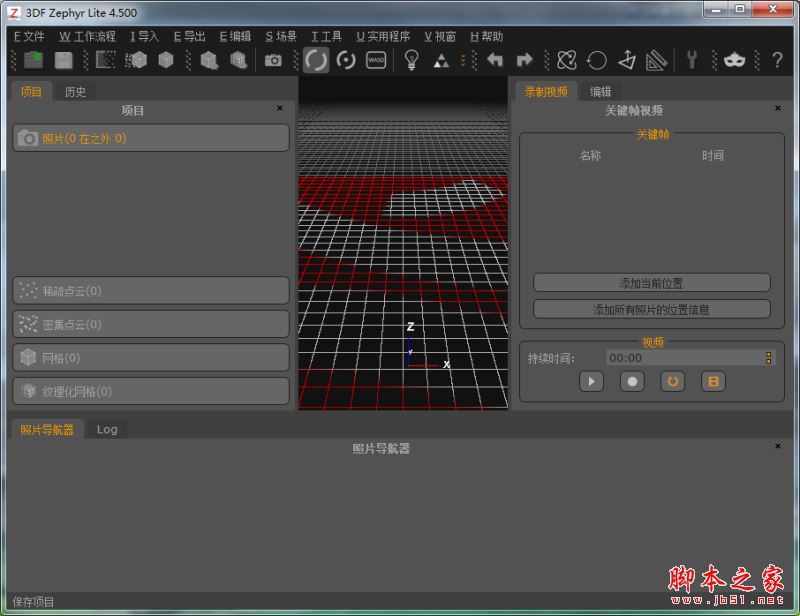Switch to the 照片导航器 tab
The image size is (800, 616).
47,430
